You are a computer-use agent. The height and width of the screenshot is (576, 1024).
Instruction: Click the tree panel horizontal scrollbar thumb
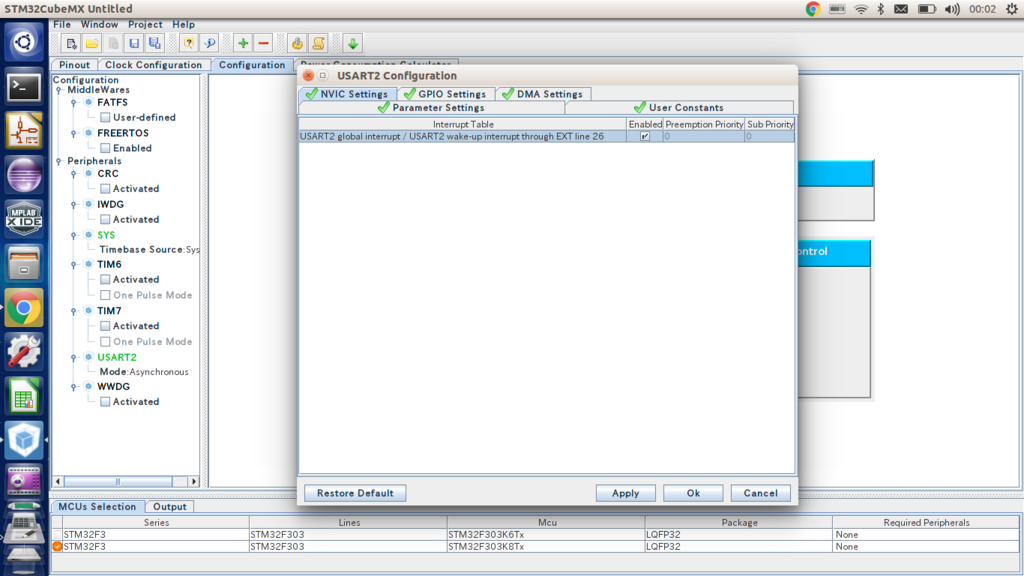[x=118, y=481]
